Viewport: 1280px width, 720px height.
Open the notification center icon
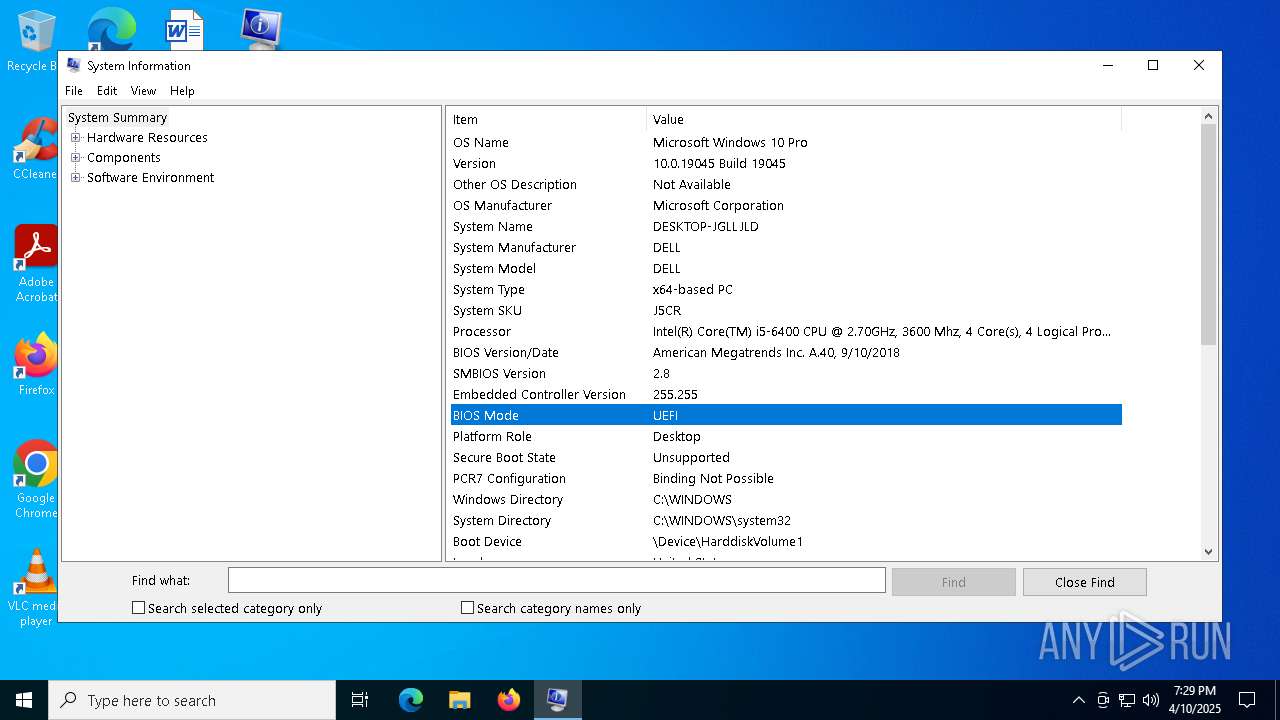(x=1247, y=700)
